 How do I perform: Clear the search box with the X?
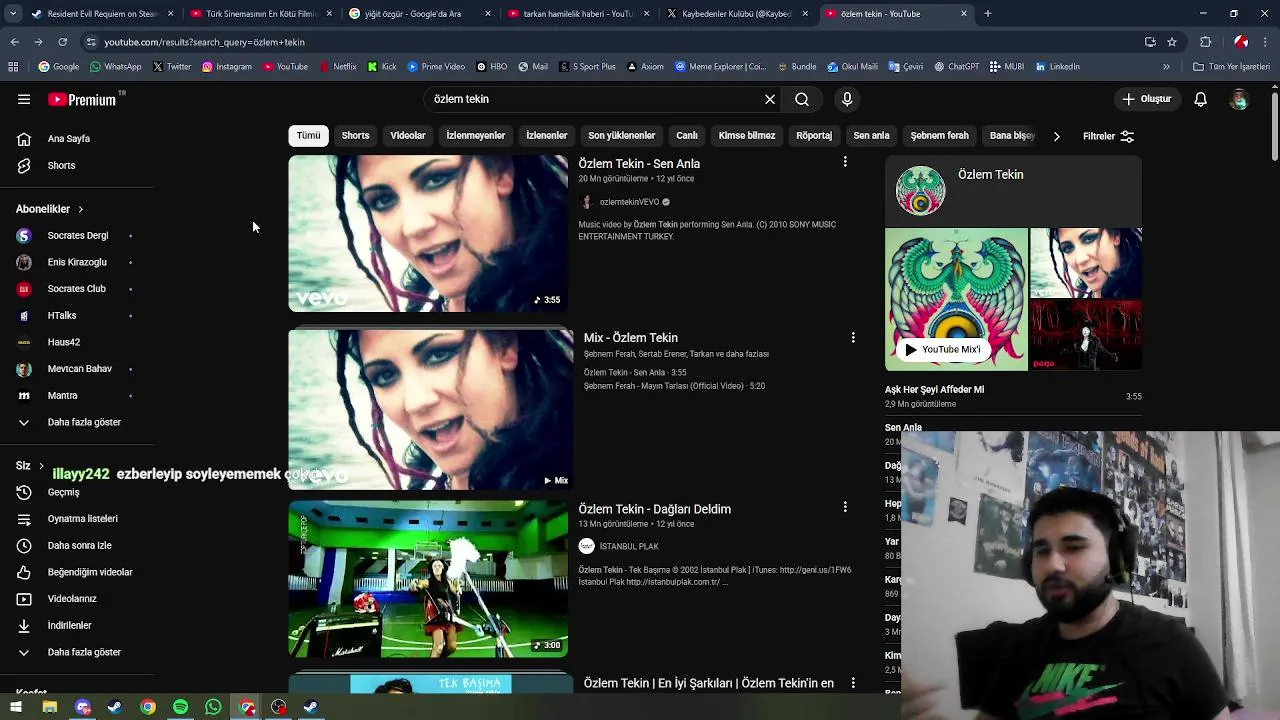tap(770, 99)
